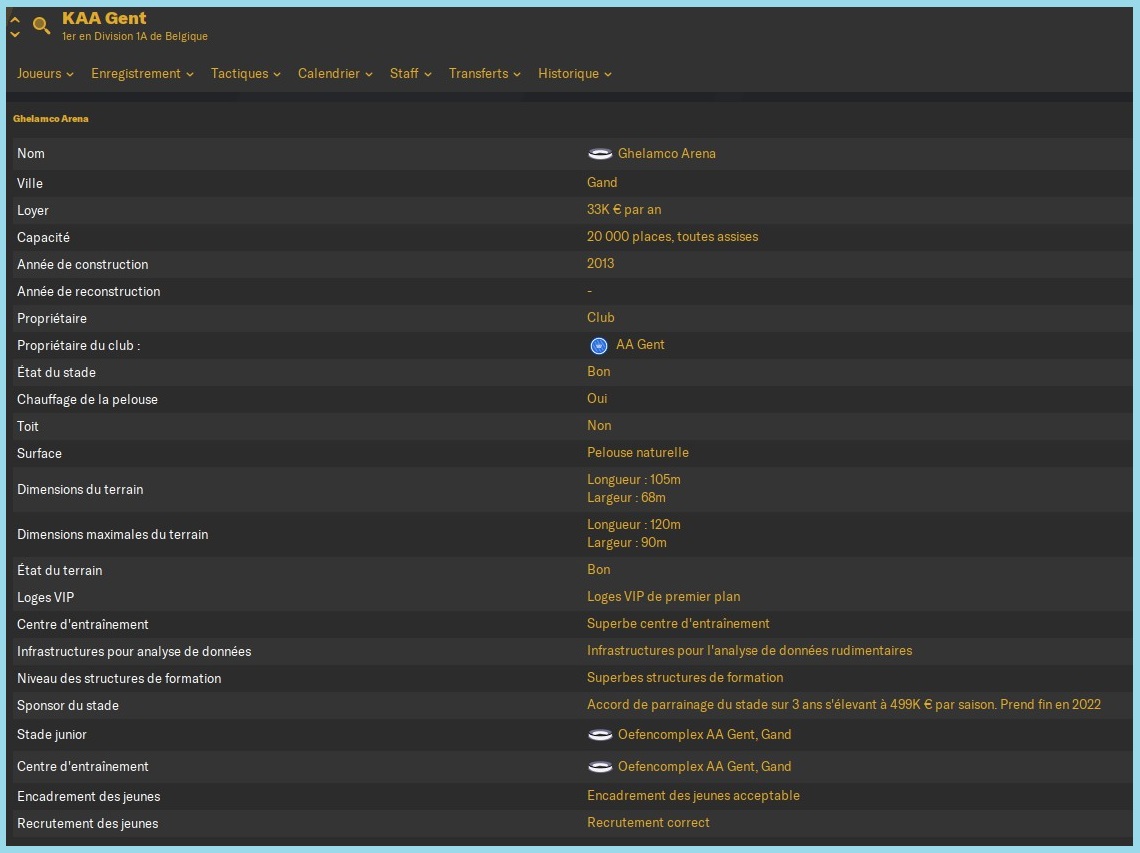Screen dimensions: 1140x853
Task: Open Oefencomplex AA Gent link in Stade junior row
Action: 705,734
